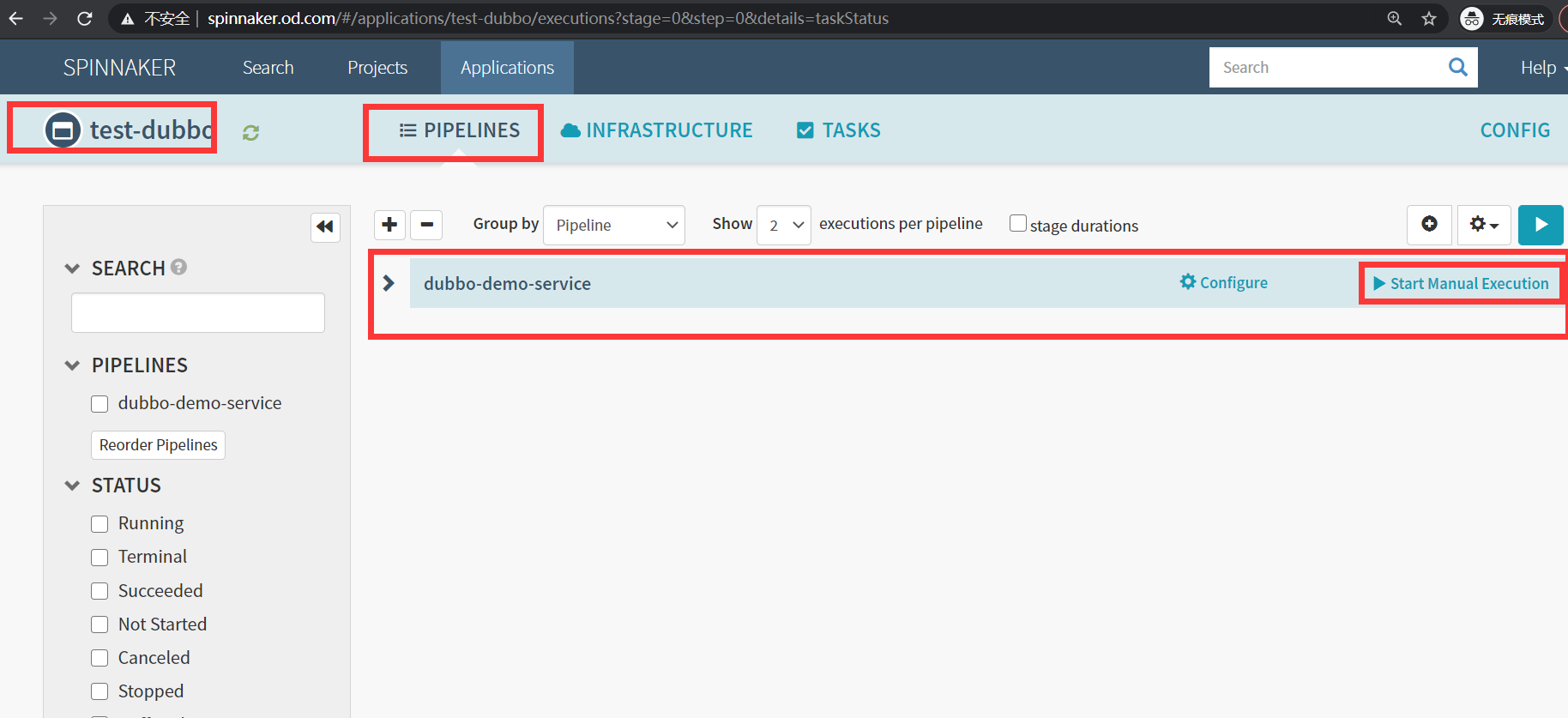Screen dimensions: 1568x718
Task: Open Search in top navigation
Action: 268,68
